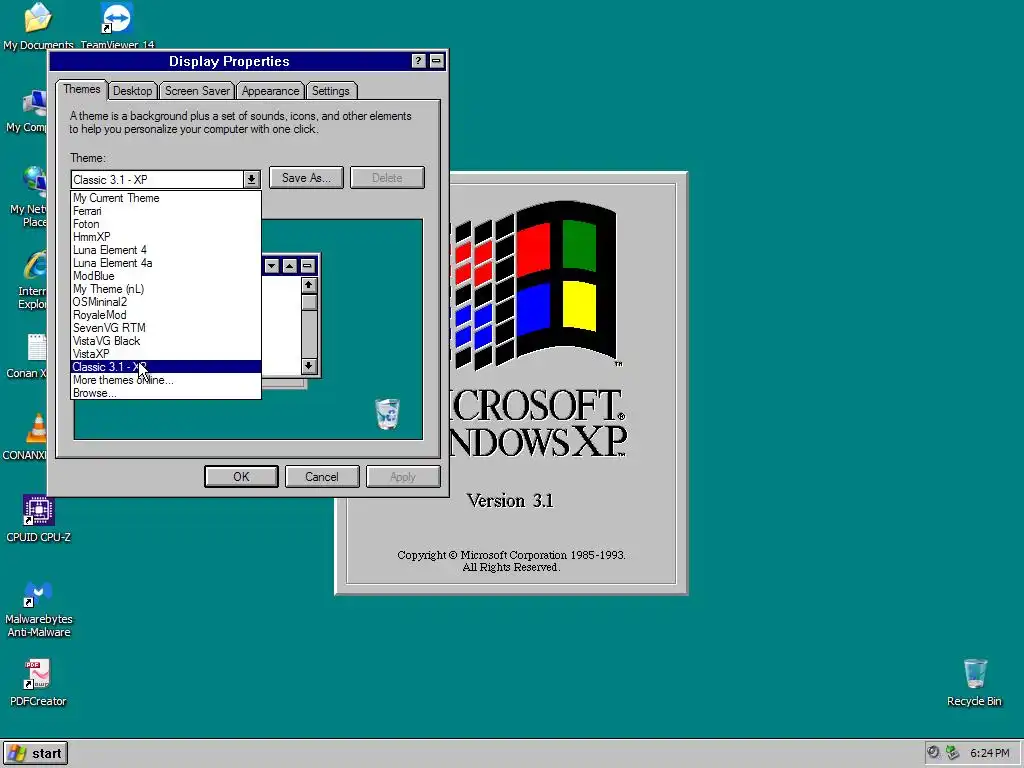Click the Windows flag on the start button
1024x768 pixels.
16,753
